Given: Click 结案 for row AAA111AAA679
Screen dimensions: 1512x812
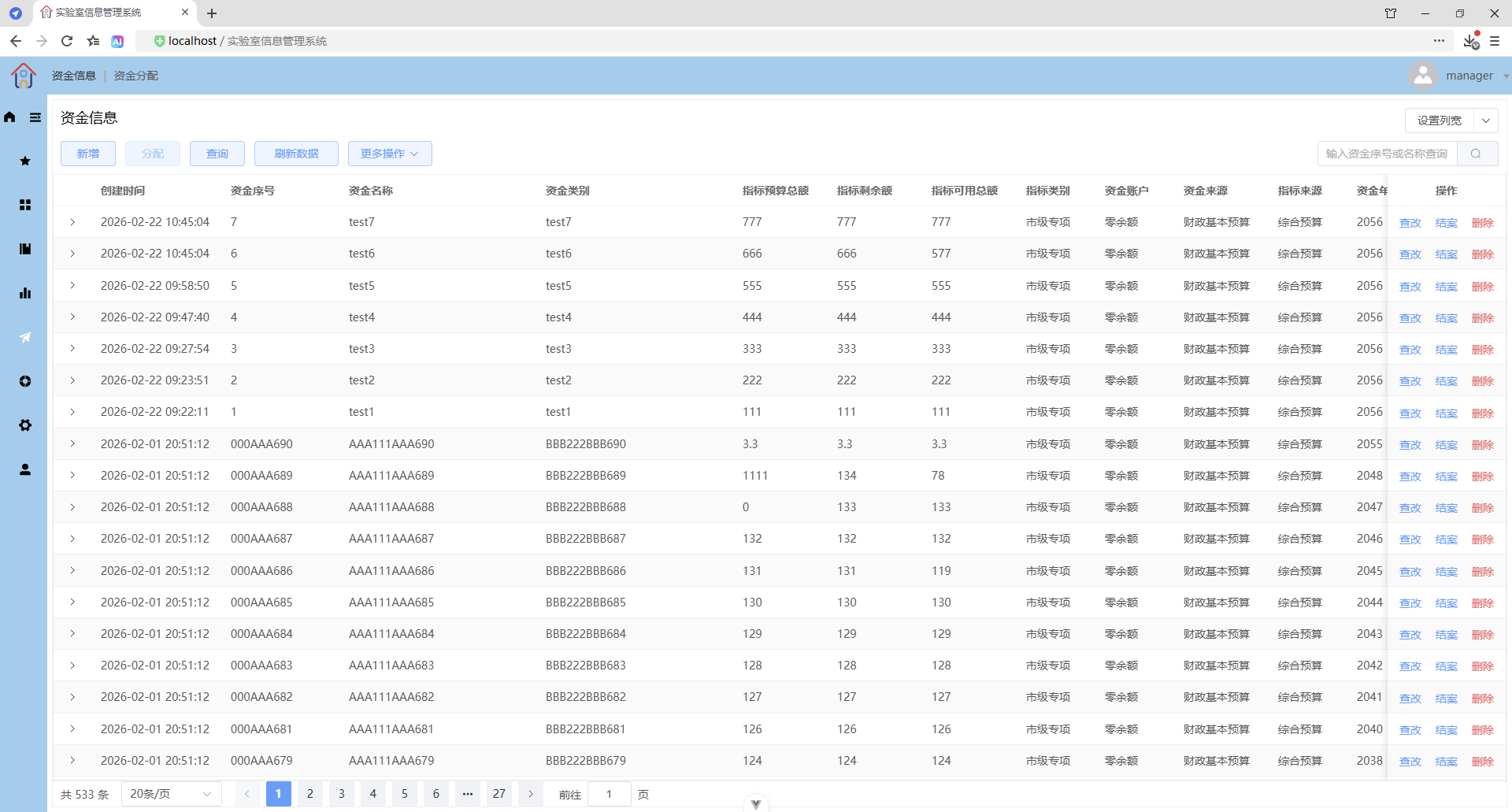Looking at the screenshot, I should click(x=1447, y=762).
